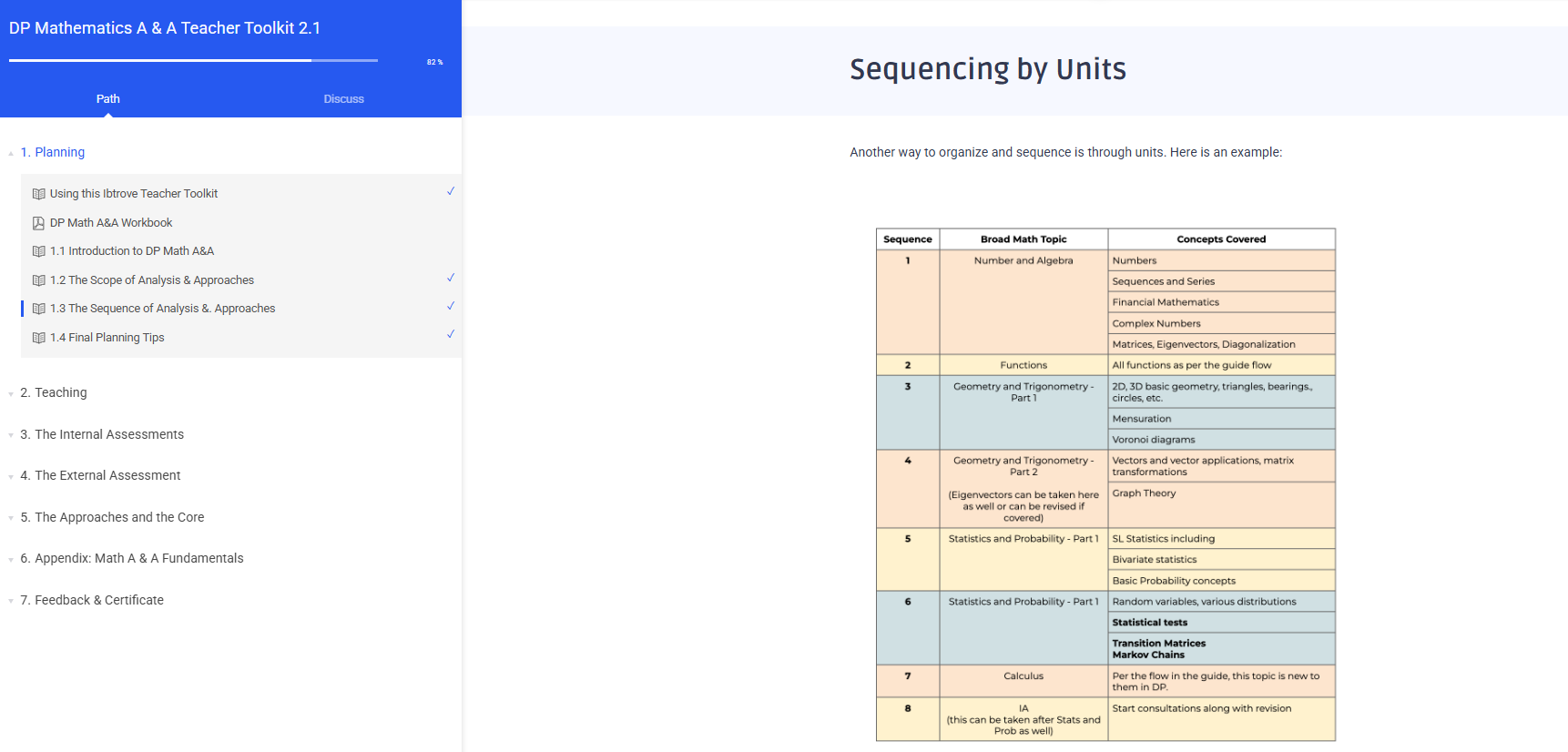
Task: Switch to the Discuss tab
Action: click(343, 98)
